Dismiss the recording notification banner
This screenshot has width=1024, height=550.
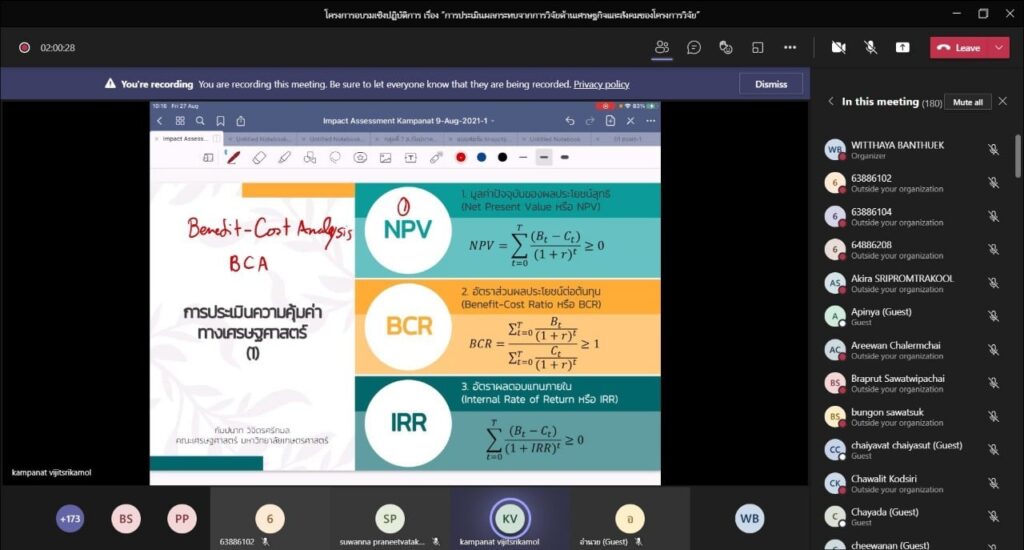click(770, 84)
